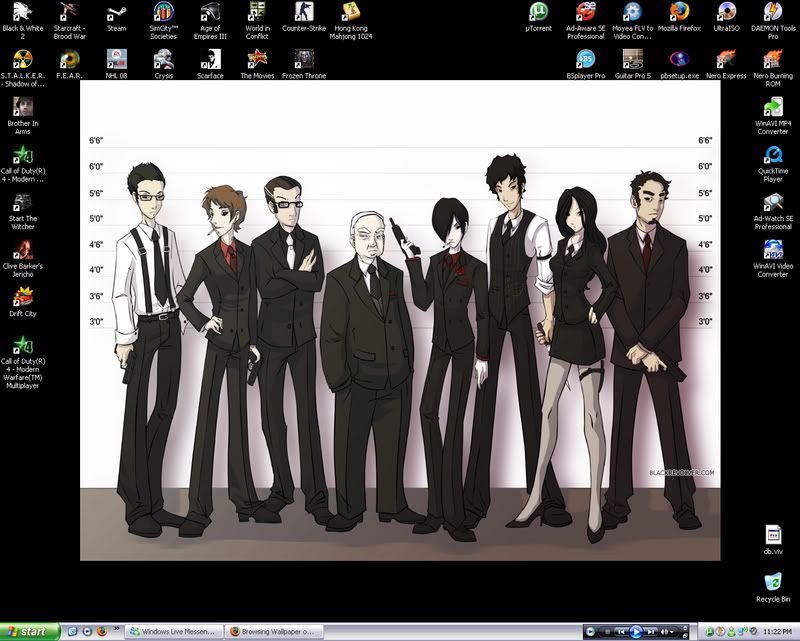The image size is (800, 641).
Task: Open the Black & White 2 desktop shortcut
Action: (22, 20)
